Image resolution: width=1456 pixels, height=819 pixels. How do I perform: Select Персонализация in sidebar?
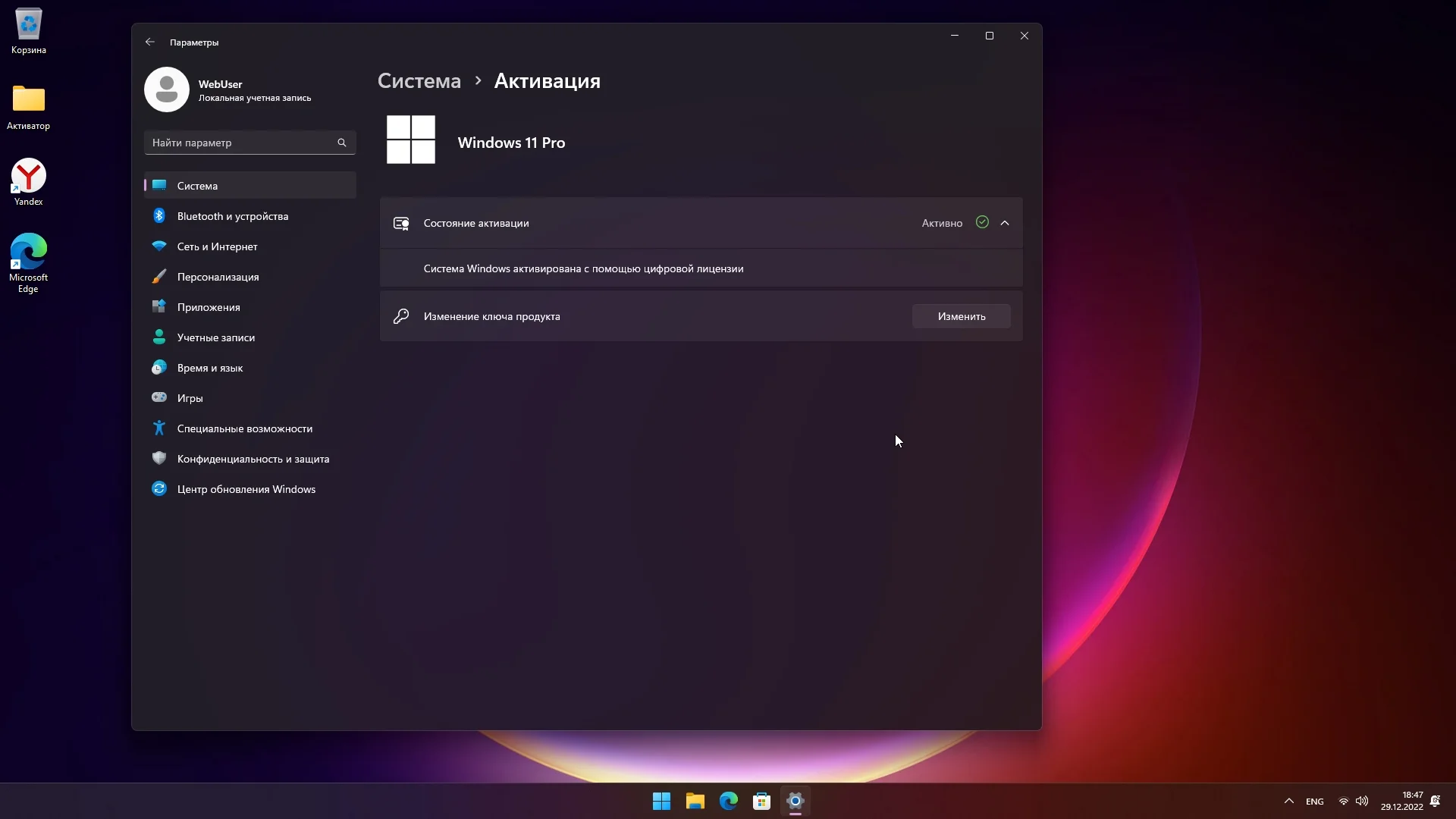click(x=218, y=277)
